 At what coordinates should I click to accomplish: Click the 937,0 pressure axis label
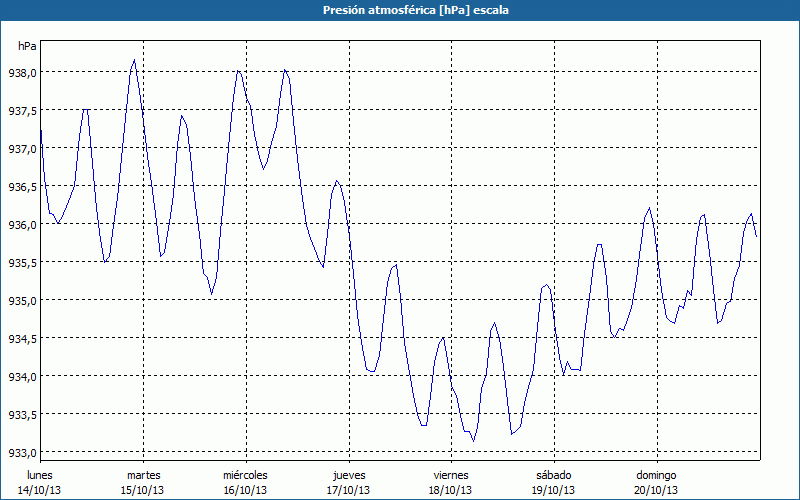pos(22,149)
